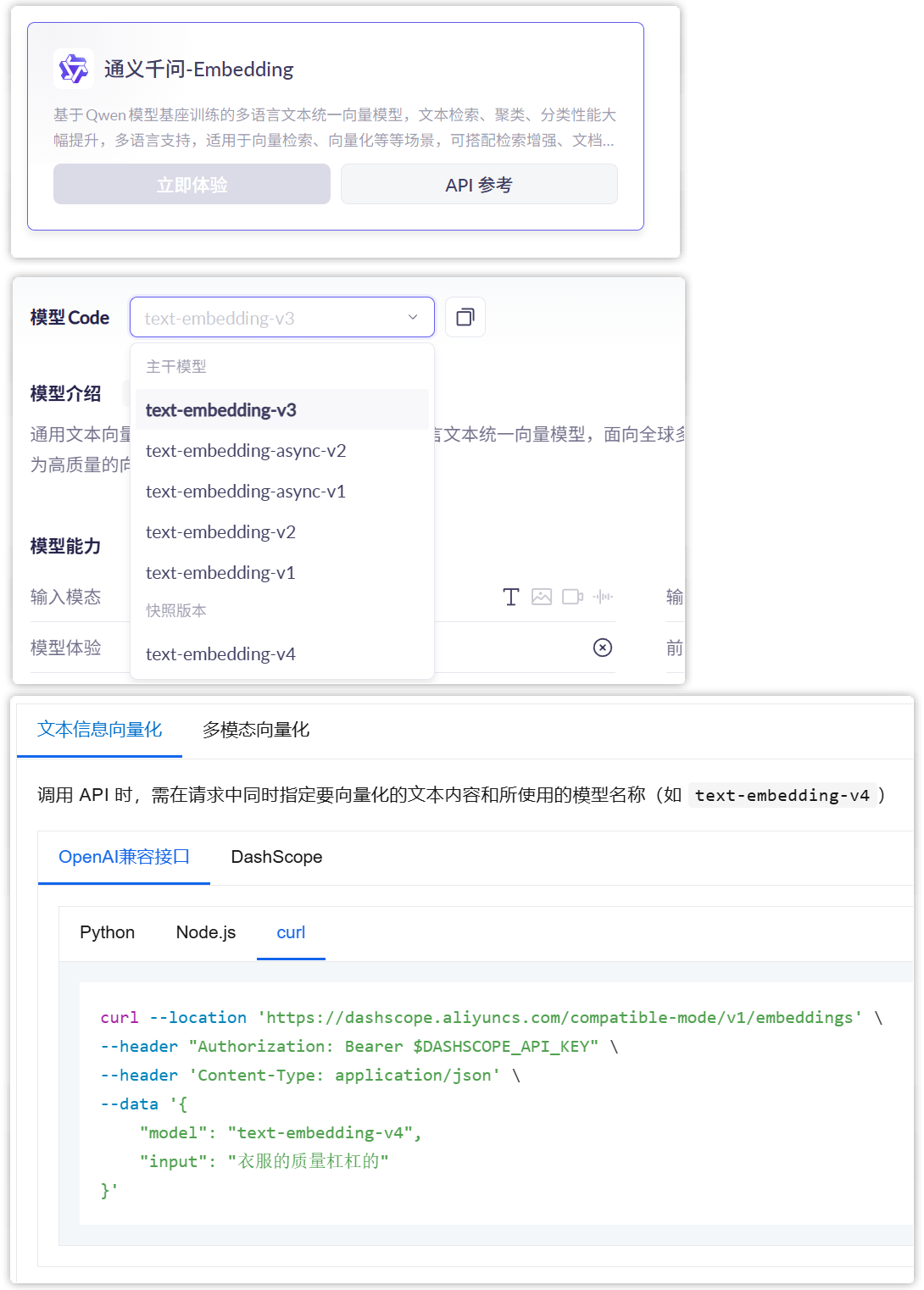The height and width of the screenshot is (1290, 924).
Task: Show the Node.js code sample tab
Action: click(x=206, y=932)
